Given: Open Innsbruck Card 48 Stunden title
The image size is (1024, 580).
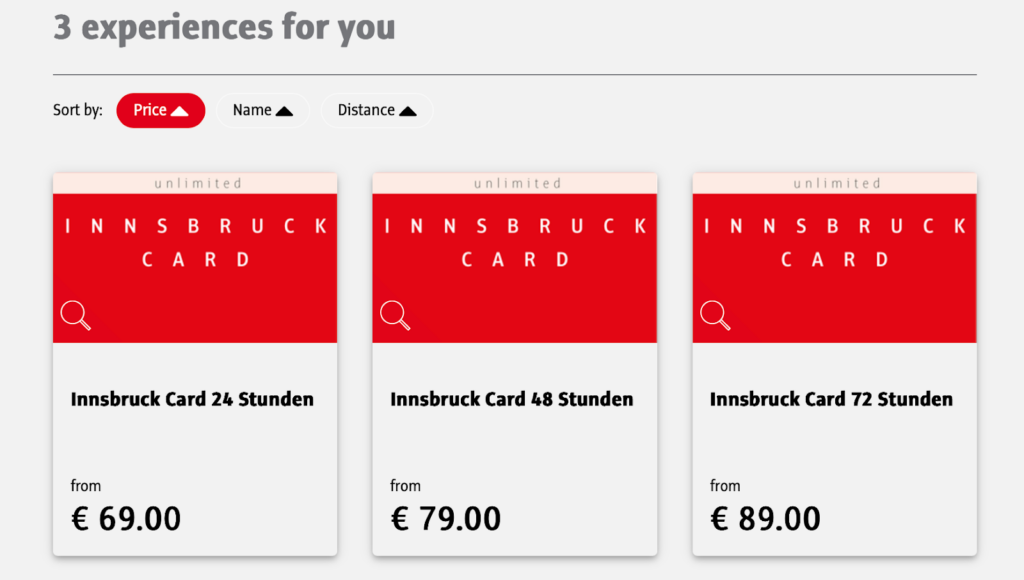Looking at the screenshot, I should coord(511,399).
